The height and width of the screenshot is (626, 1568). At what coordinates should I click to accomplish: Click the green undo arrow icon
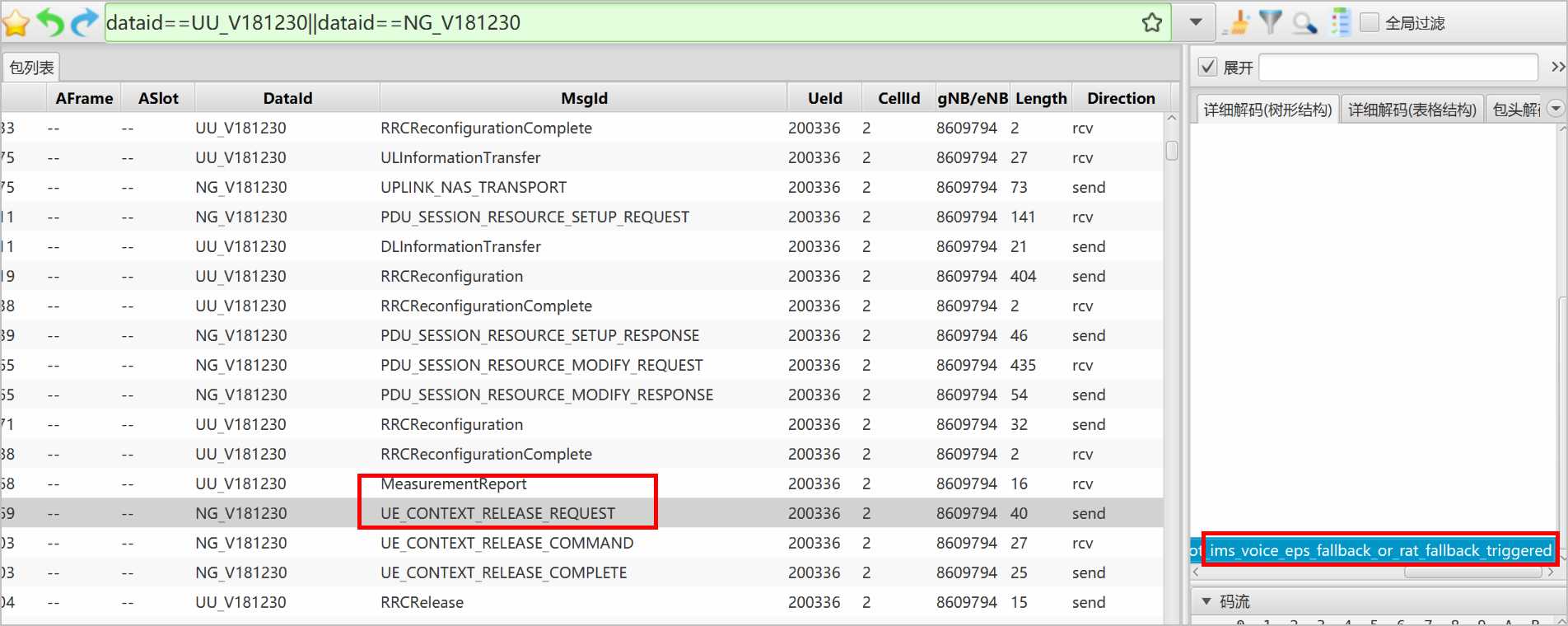[51, 23]
